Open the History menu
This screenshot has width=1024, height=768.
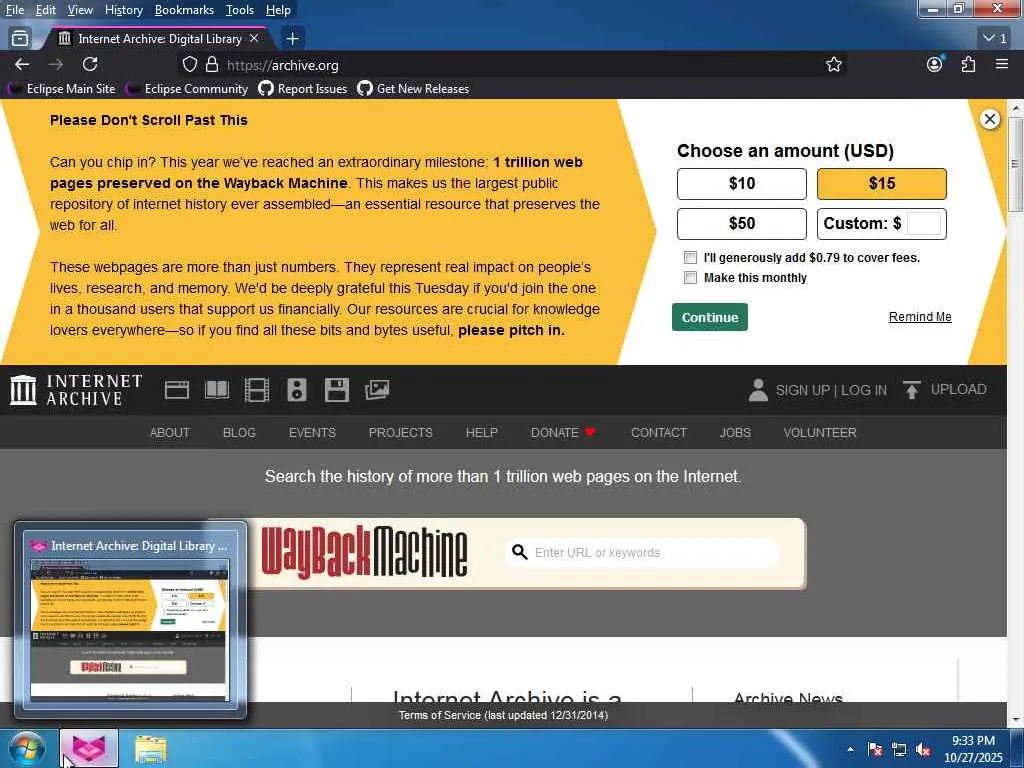coord(123,10)
